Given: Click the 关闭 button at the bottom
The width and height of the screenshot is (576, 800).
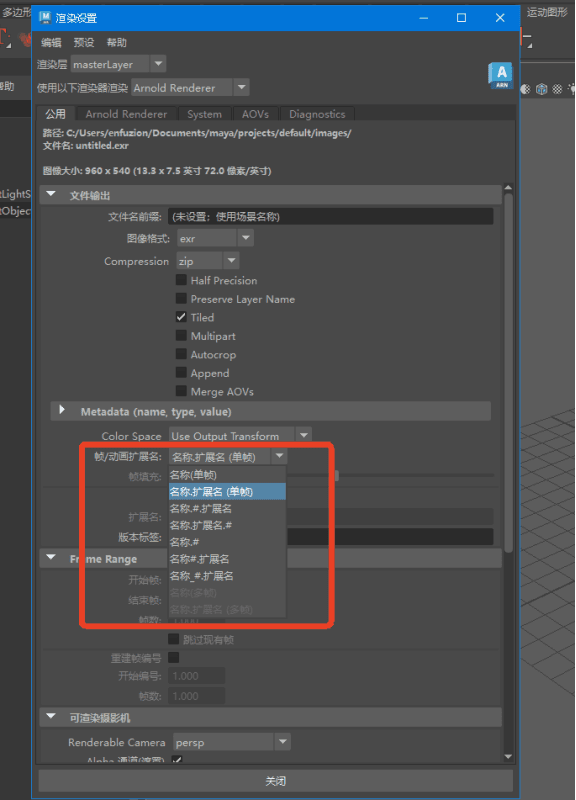Looking at the screenshot, I should click(x=276, y=781).
